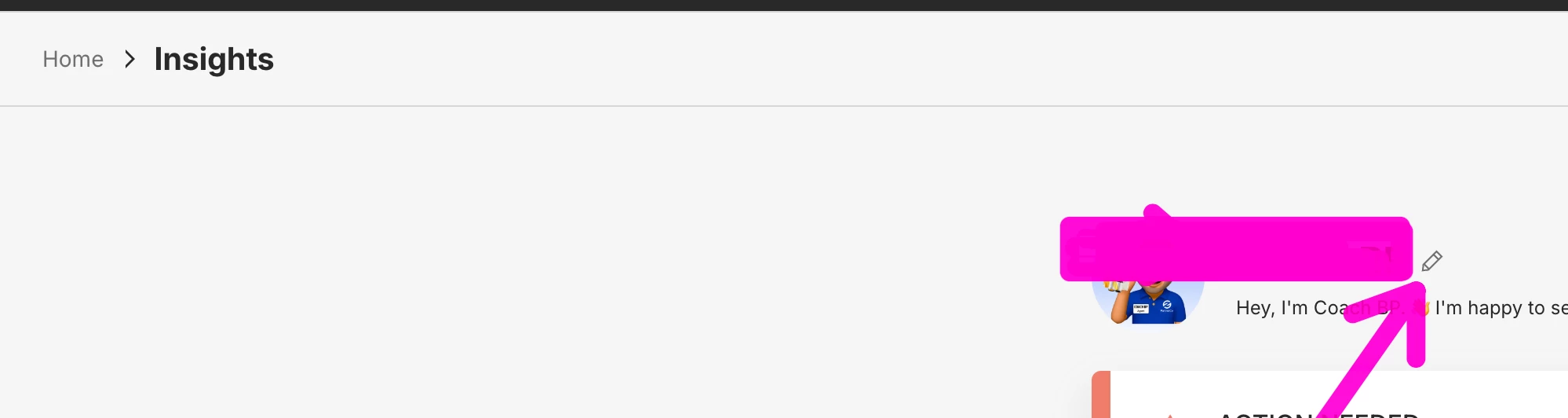1568x418 pixels.
Task: Open the Action Needed card
Action: click(1329, 394)
